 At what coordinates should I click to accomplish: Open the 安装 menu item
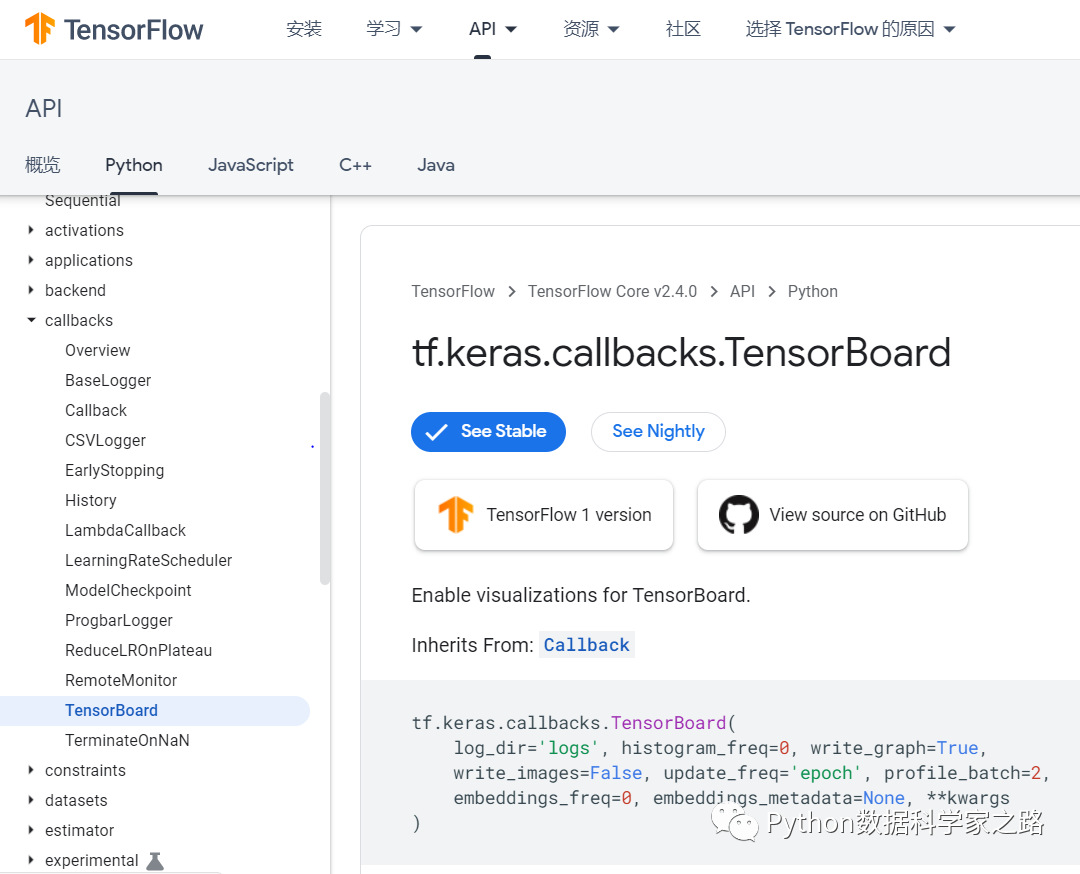304,29
